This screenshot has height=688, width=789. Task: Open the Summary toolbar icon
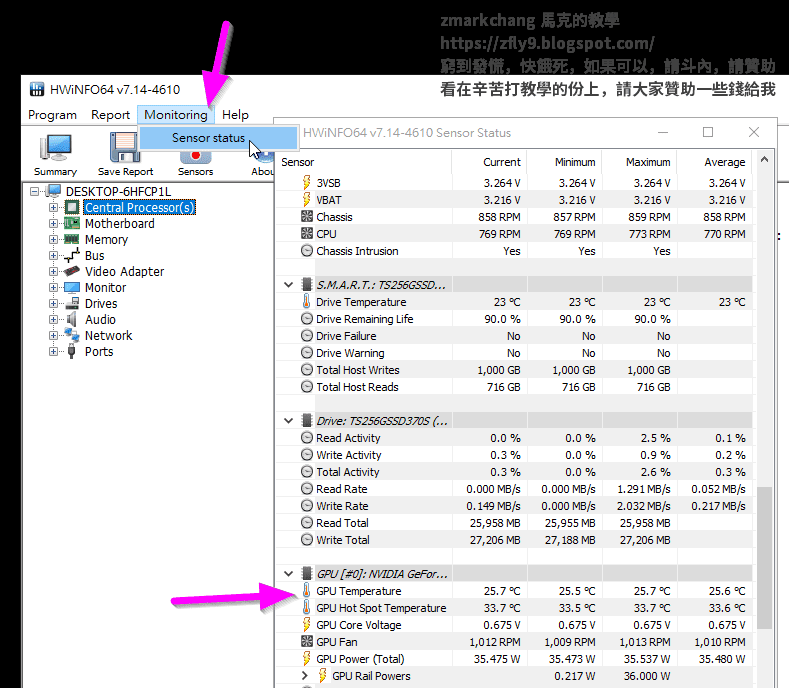pyautogui.click(x=55, y=148)
